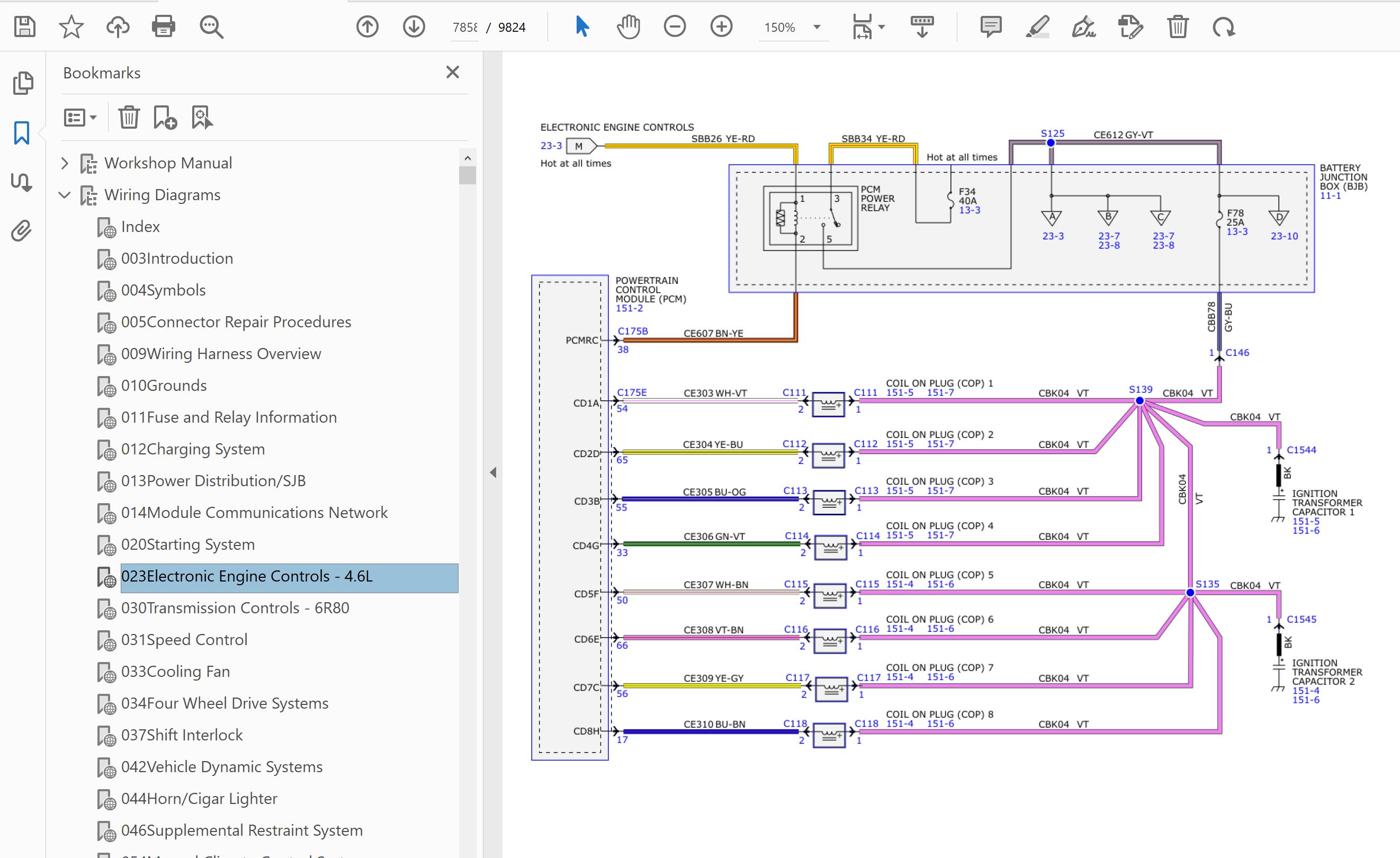1400x858 pixels.
Task: Close the Bookmarks panel
Action: click(452, 72)
